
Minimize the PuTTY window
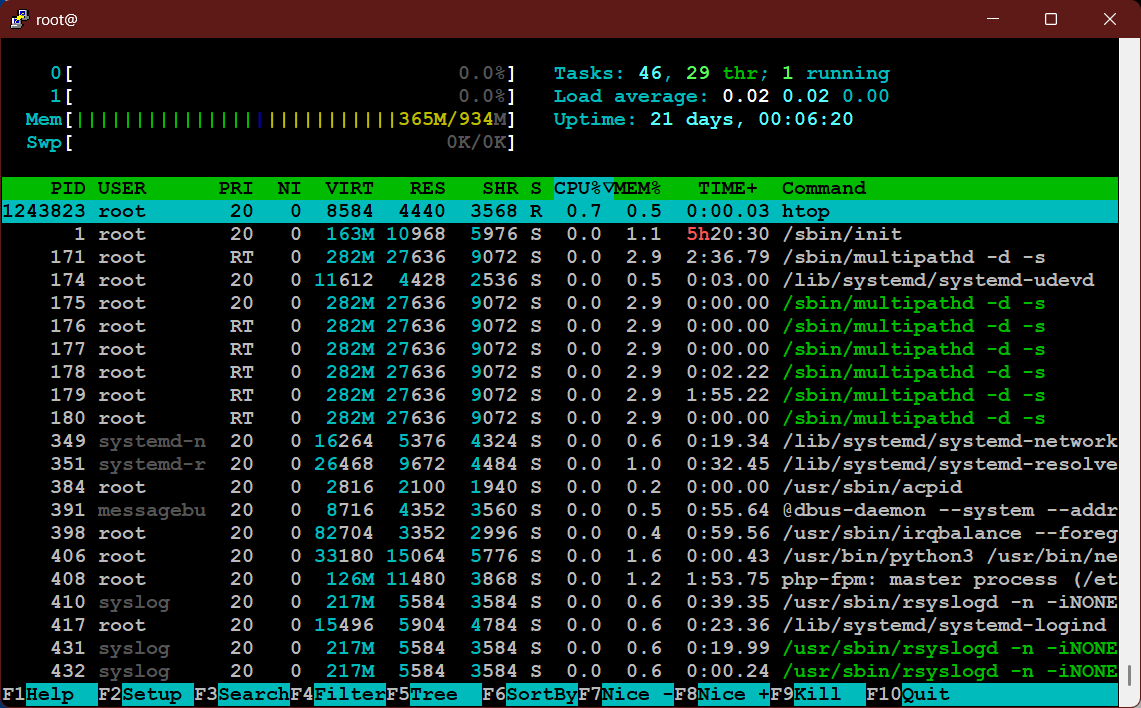[x=993, y=19]
